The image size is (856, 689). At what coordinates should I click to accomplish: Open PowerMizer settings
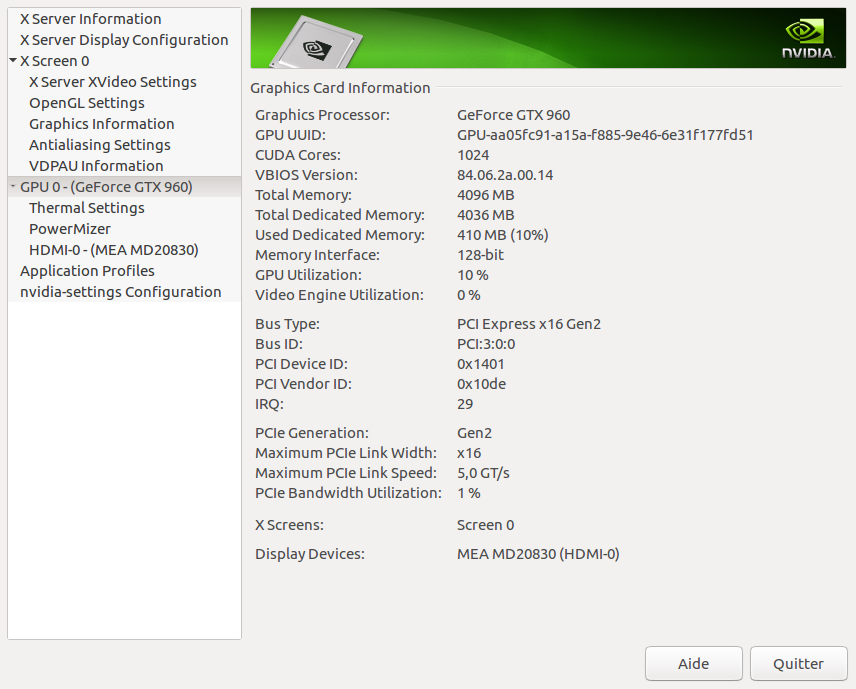[x=69, y=229]
